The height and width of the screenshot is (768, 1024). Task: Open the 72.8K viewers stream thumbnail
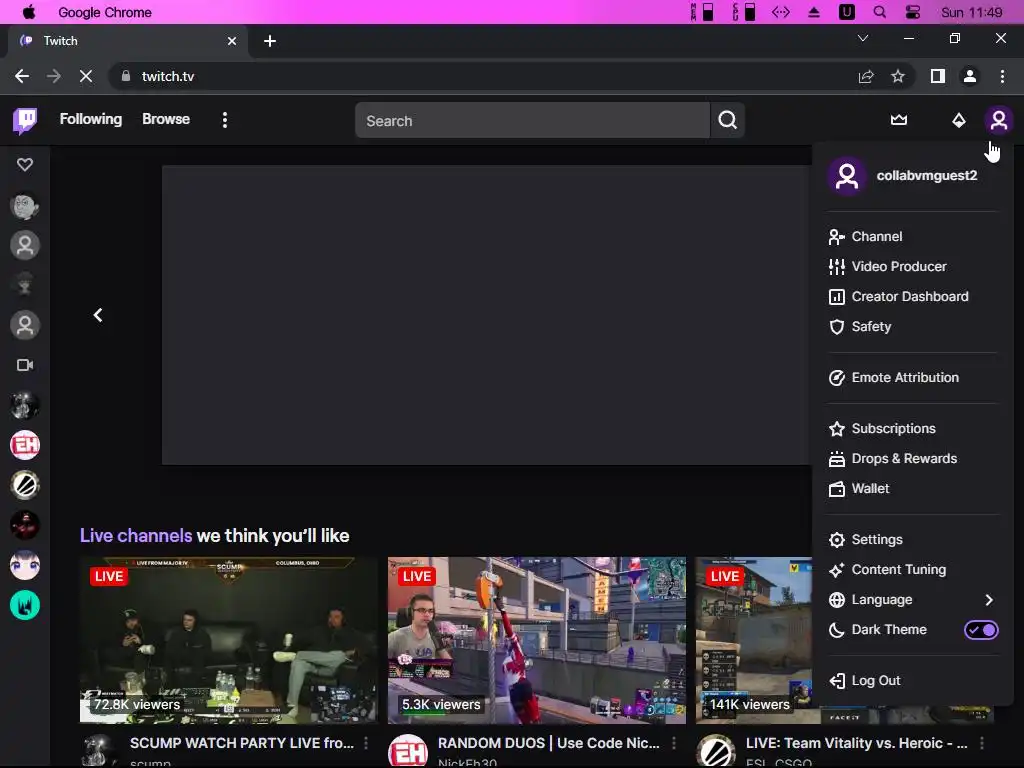point(229,640)
